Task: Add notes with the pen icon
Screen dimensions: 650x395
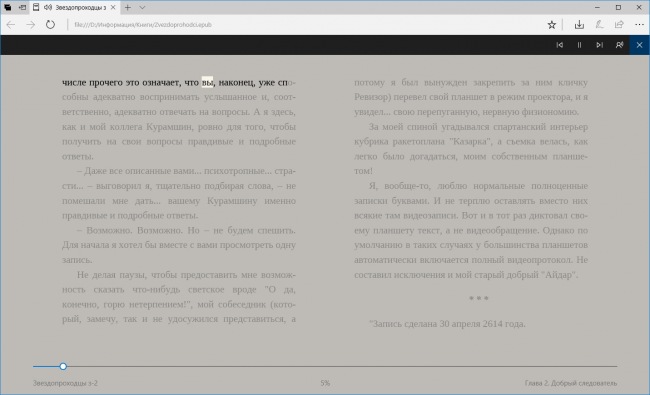Action: [x=599, y=25]
